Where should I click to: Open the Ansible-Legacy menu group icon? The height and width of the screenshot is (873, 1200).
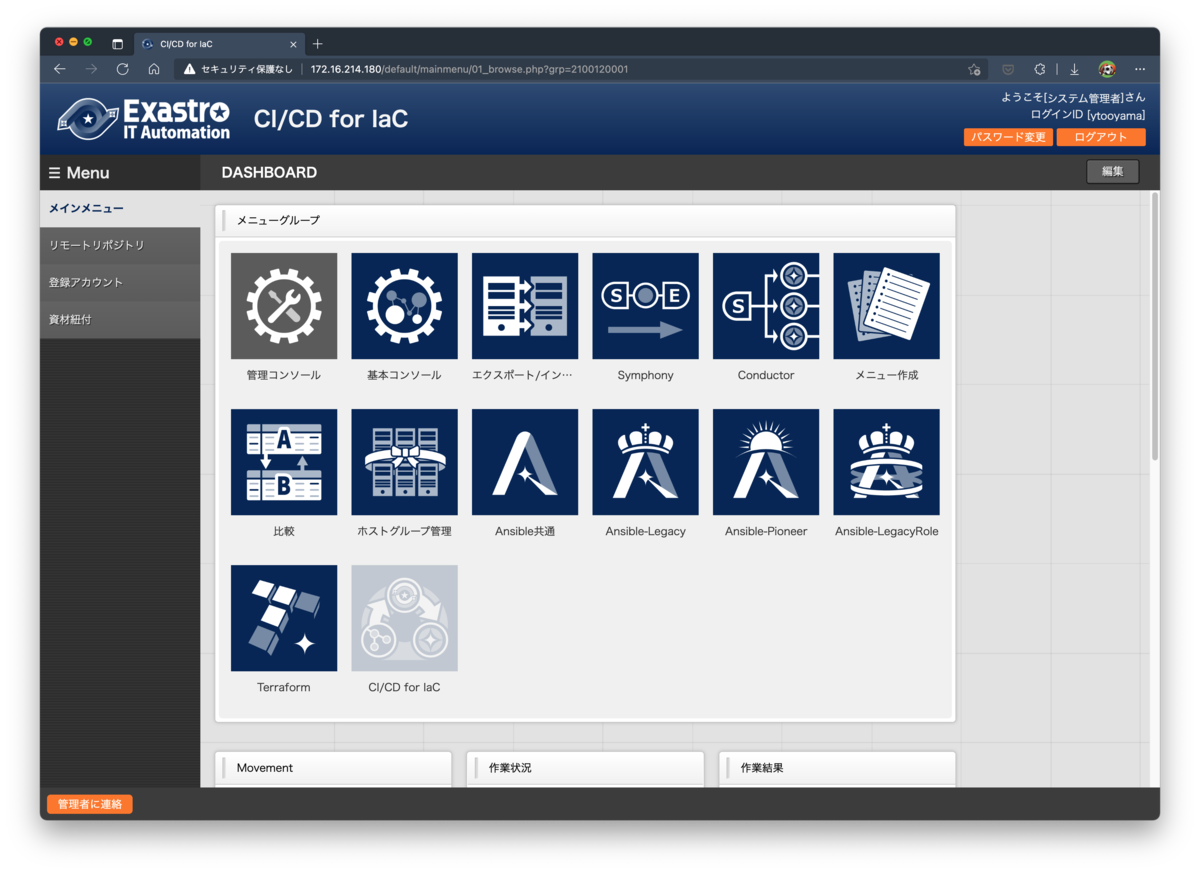(645, 462)
